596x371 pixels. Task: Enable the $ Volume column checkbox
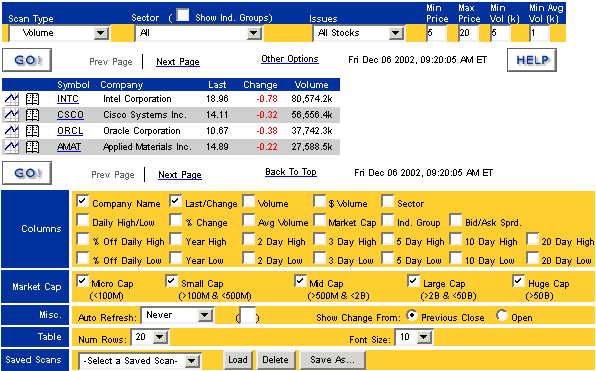coord(319,201)
